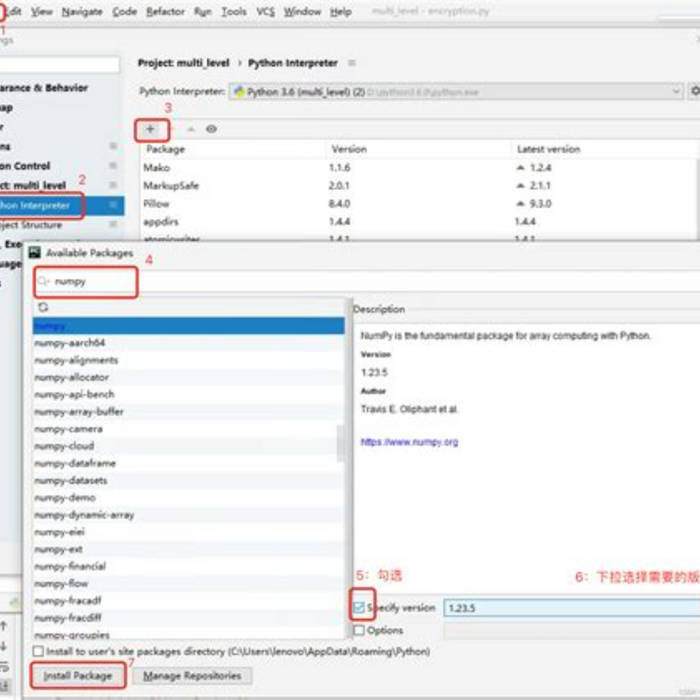This screenshot has width=700, height=700.
Task: Open the Navigate menu
Action: pyautogui.click(x=81, y=12)
